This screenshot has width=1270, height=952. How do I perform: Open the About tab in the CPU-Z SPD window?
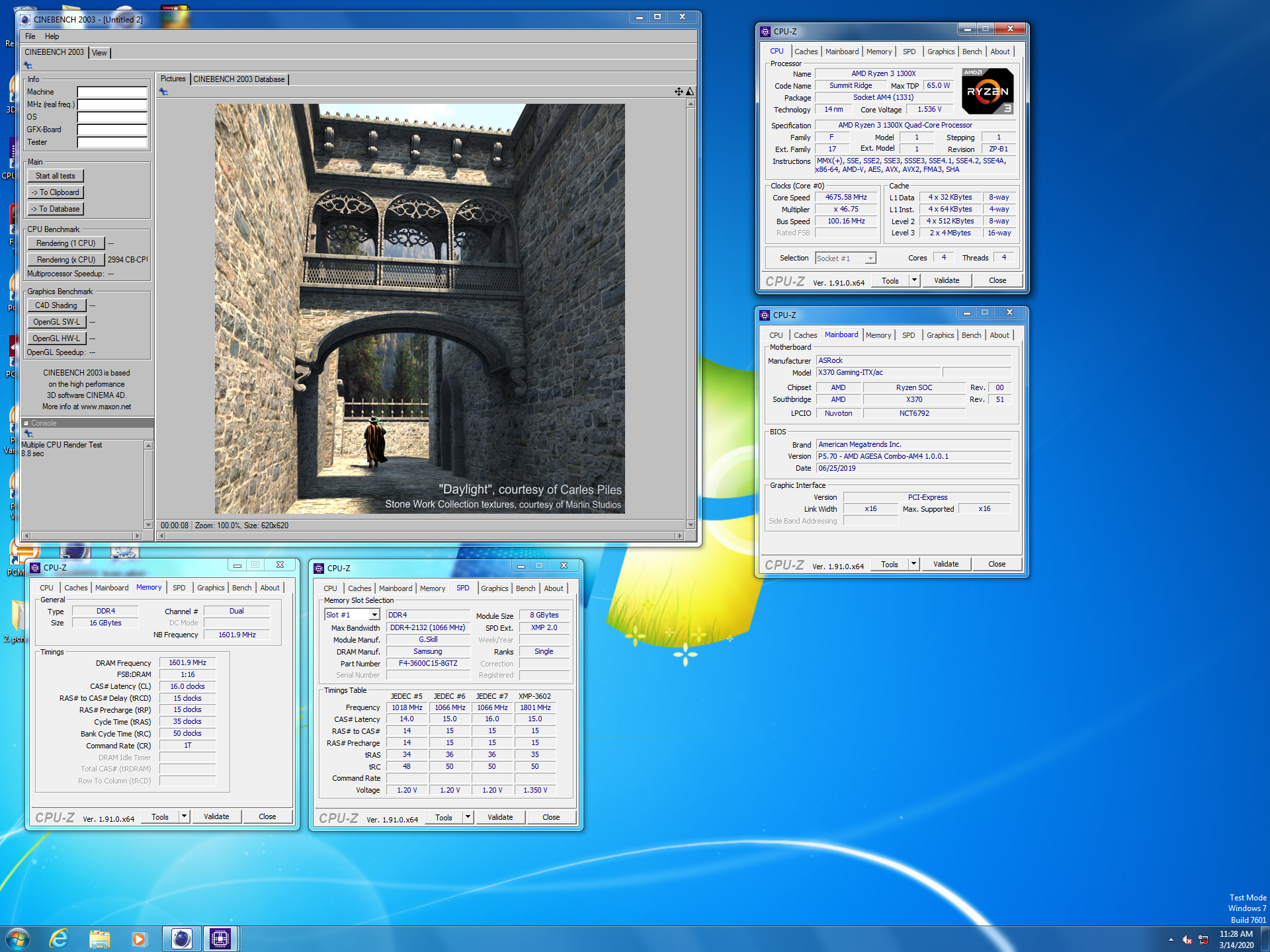click(554, 588)
